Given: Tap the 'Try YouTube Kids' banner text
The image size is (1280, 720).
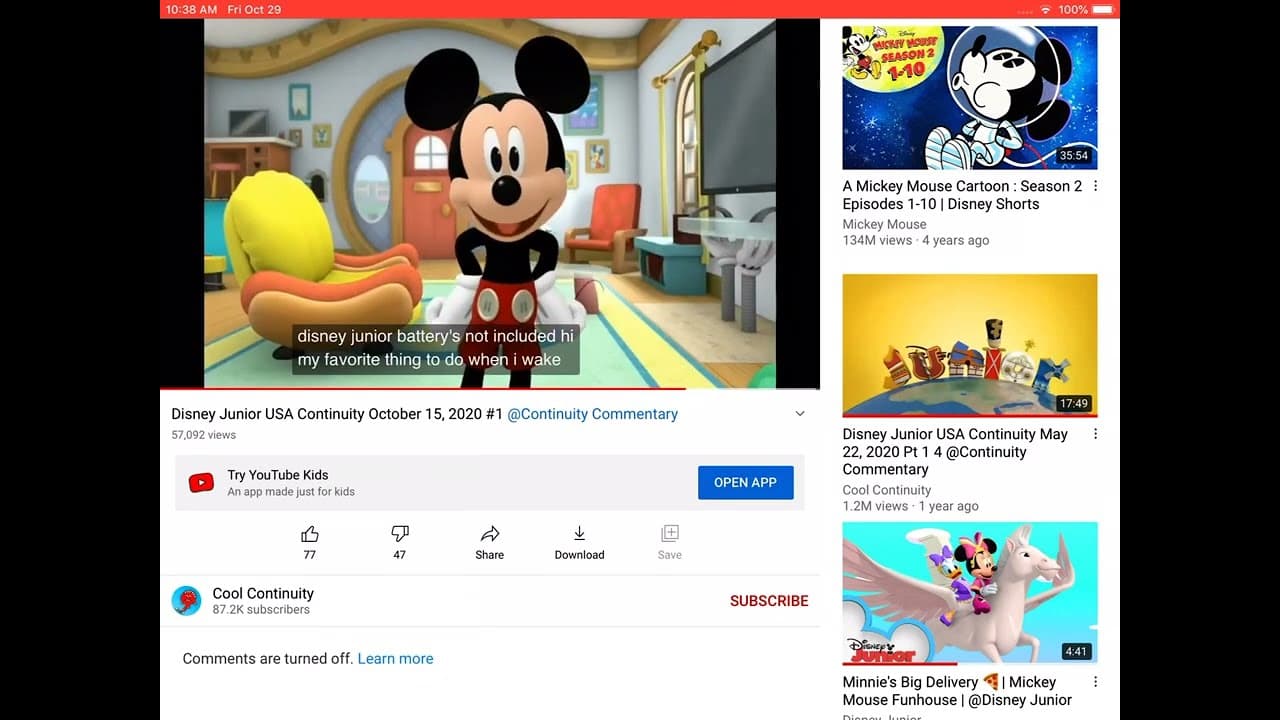Looking at the screenshot, I should pyautogui.click(x=278, y=475).
